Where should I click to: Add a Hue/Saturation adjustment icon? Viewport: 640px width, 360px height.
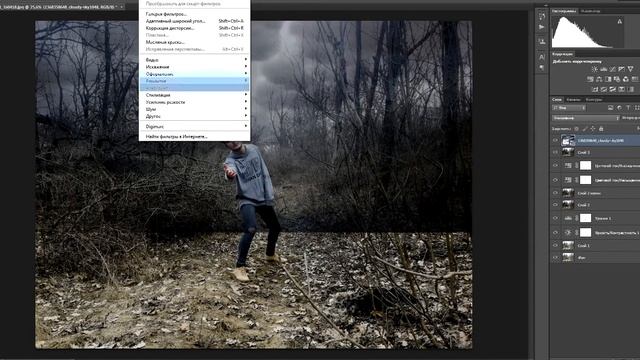(x=590, y=79)
